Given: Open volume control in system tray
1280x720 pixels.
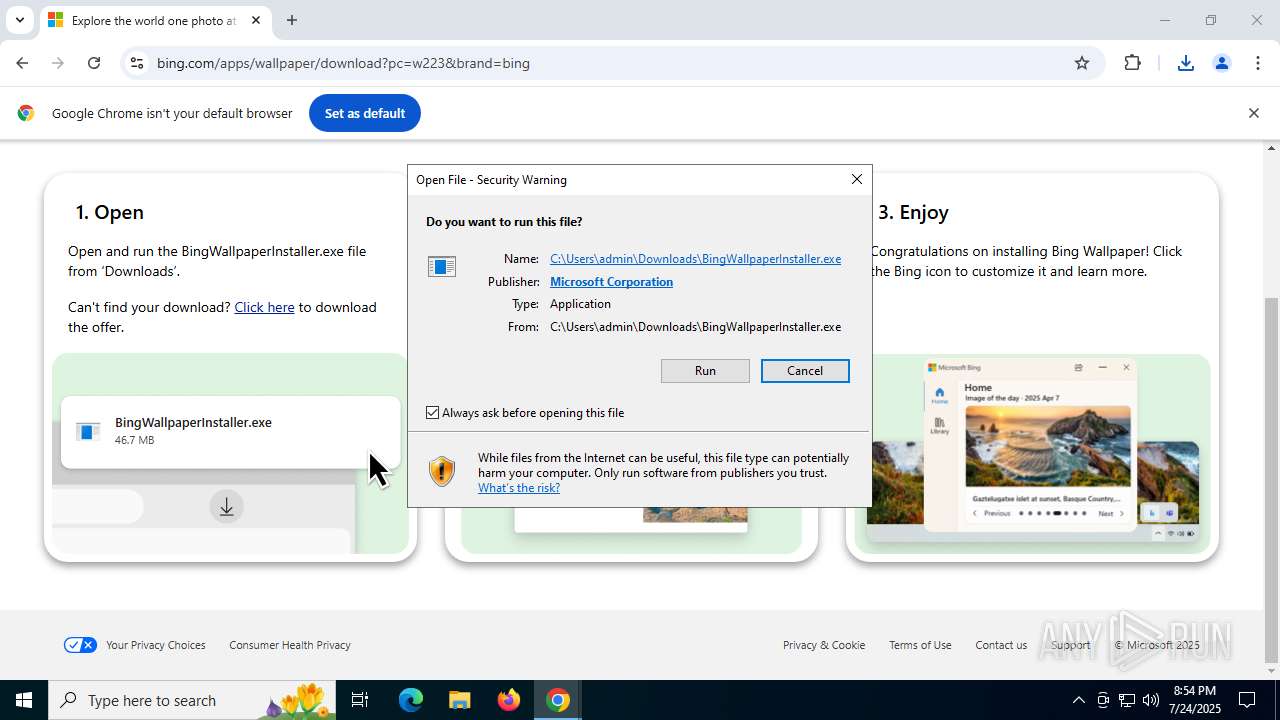Looking at the screenshot, I should pyautogui.click(x=1150, y=700).
